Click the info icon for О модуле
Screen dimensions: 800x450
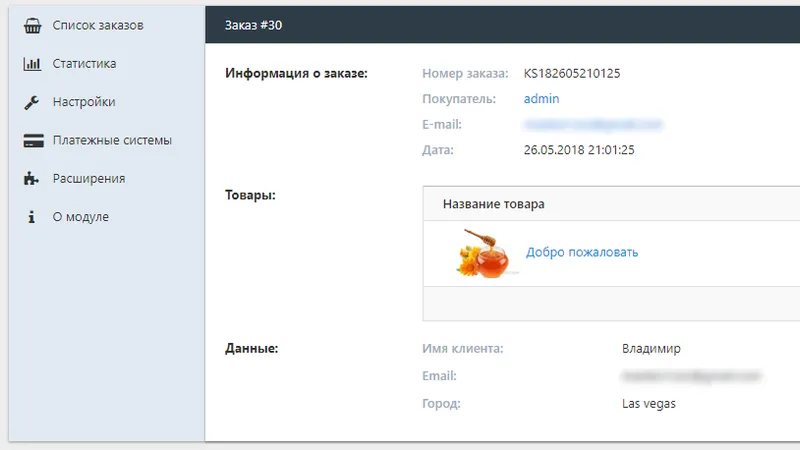point(32,217)
